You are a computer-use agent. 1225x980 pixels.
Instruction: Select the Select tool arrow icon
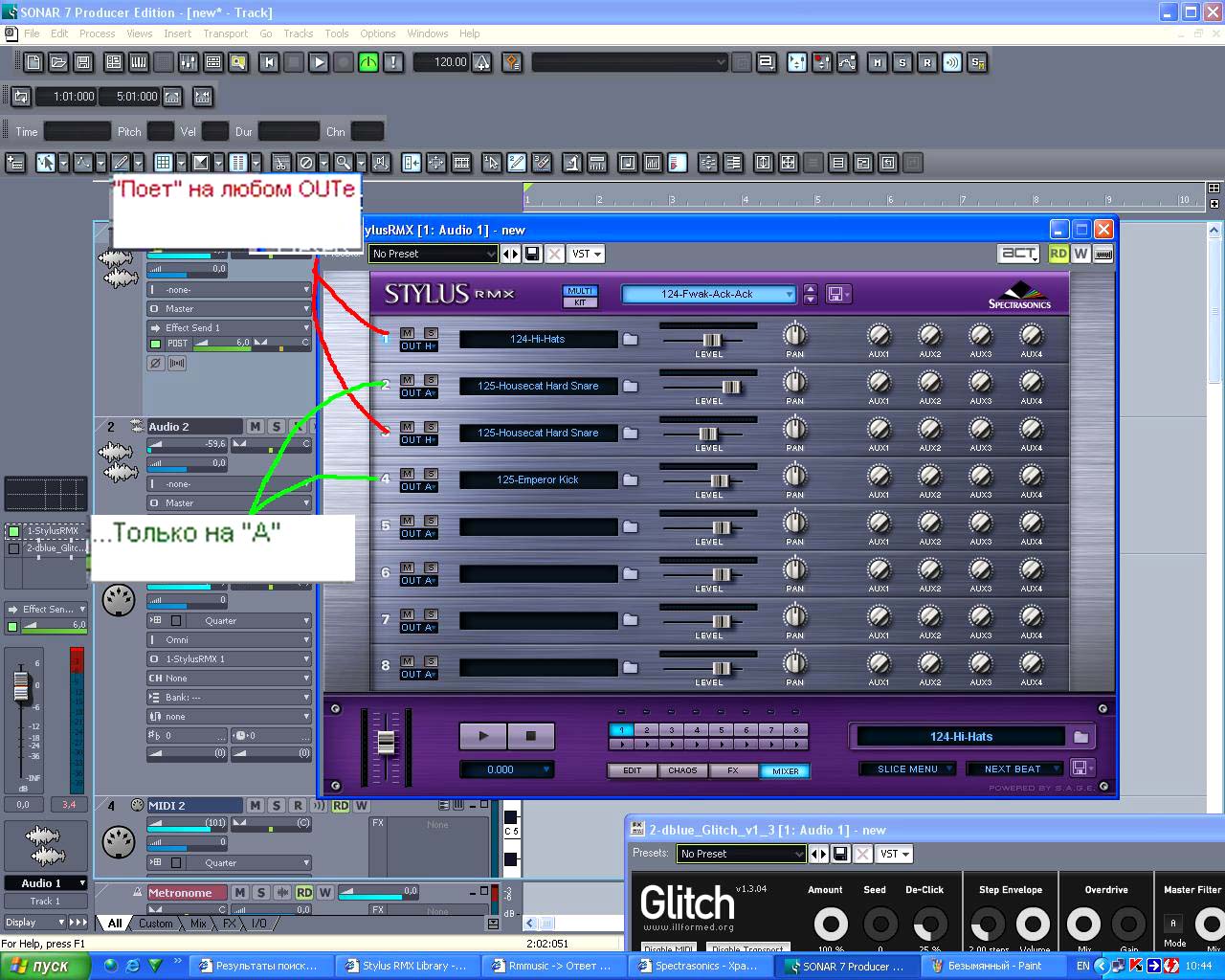(x=45, y=163)
